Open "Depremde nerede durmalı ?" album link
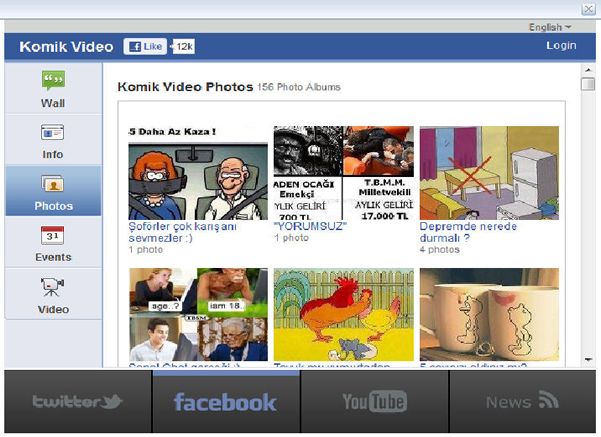Screen dimensions: 601x437 point(468,231)
